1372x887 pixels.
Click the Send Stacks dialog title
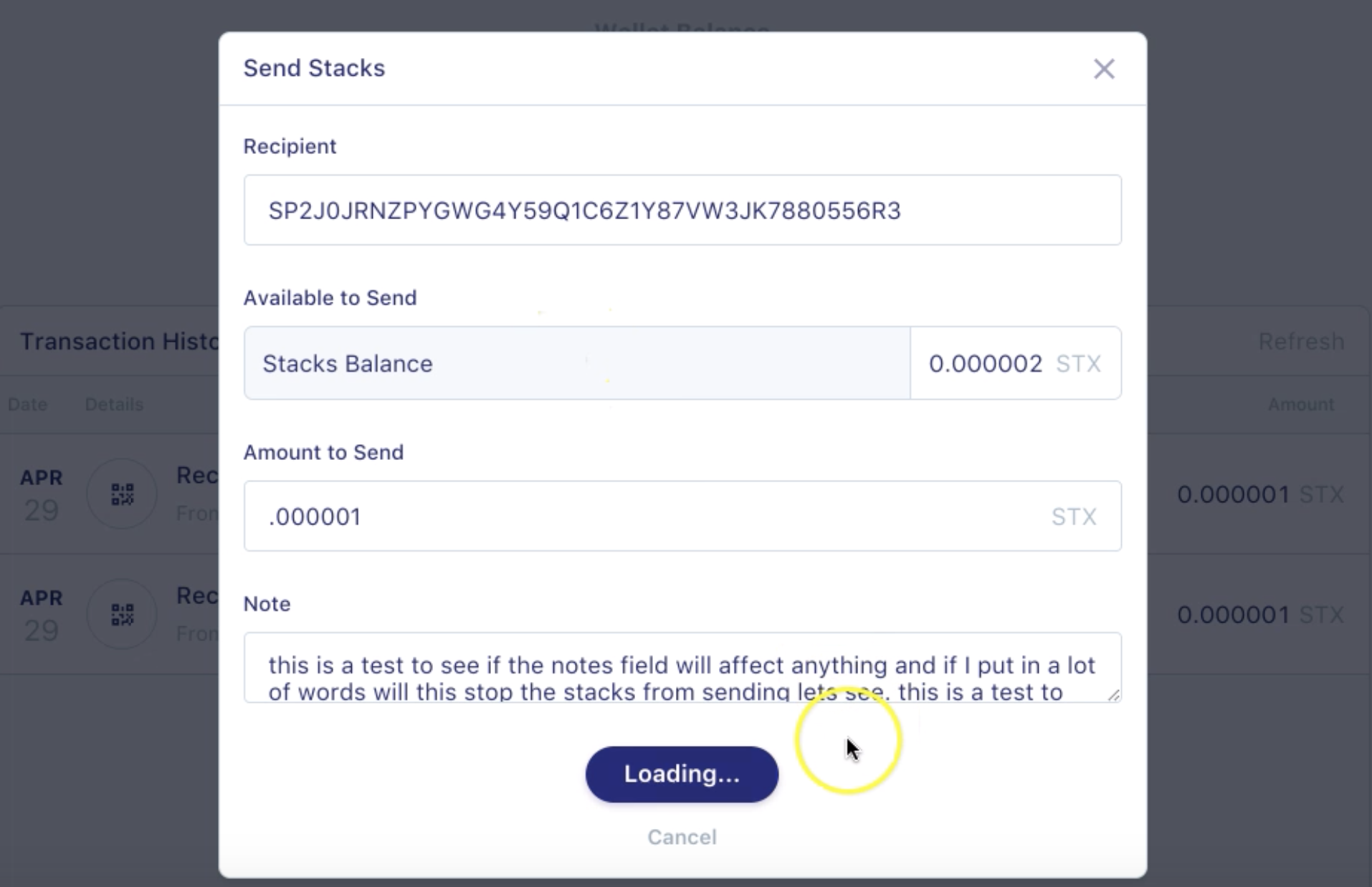click(314, 68)
